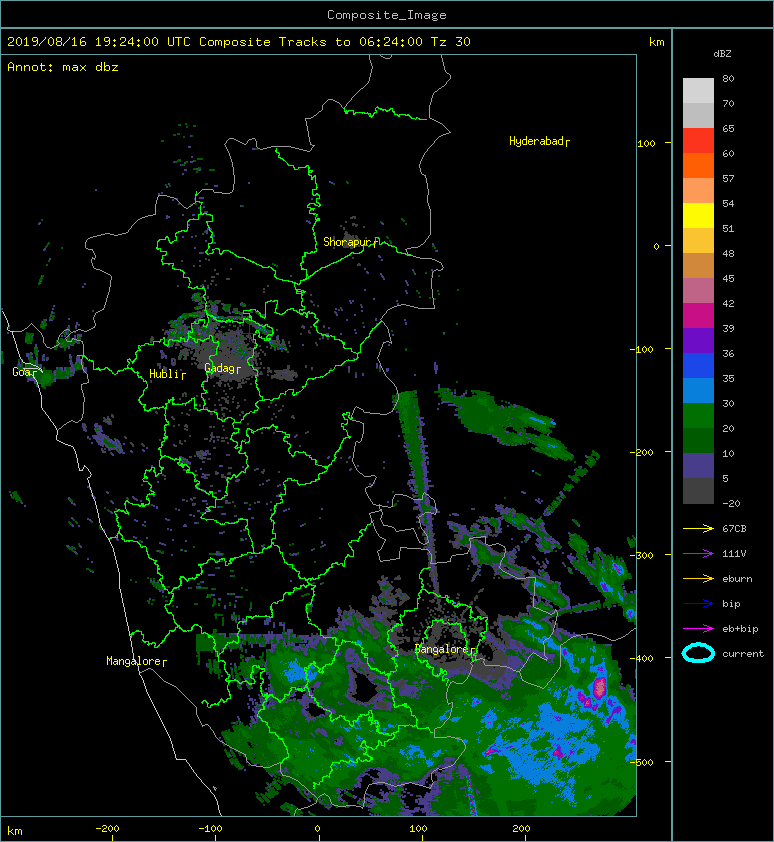Select the dark grey swatch between 5 and -20

pyautogui.click(x=698, y=491)
